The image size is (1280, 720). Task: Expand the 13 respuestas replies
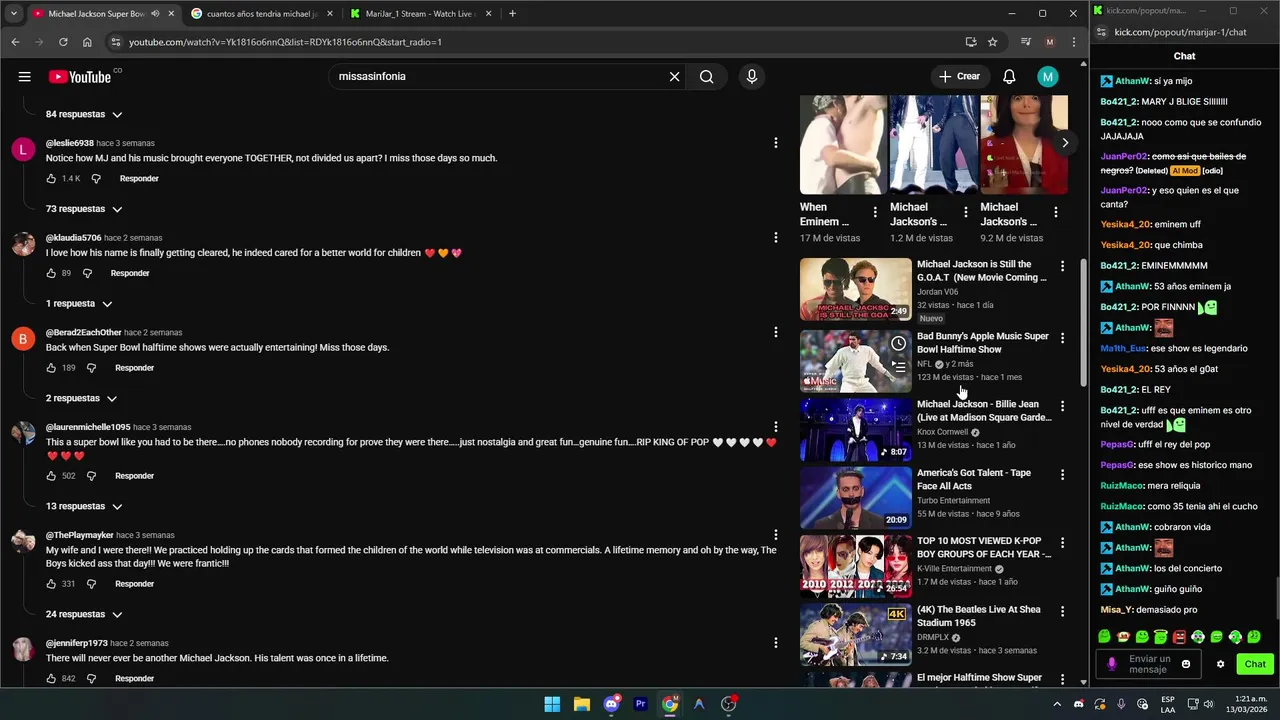(x=84, y=507)
